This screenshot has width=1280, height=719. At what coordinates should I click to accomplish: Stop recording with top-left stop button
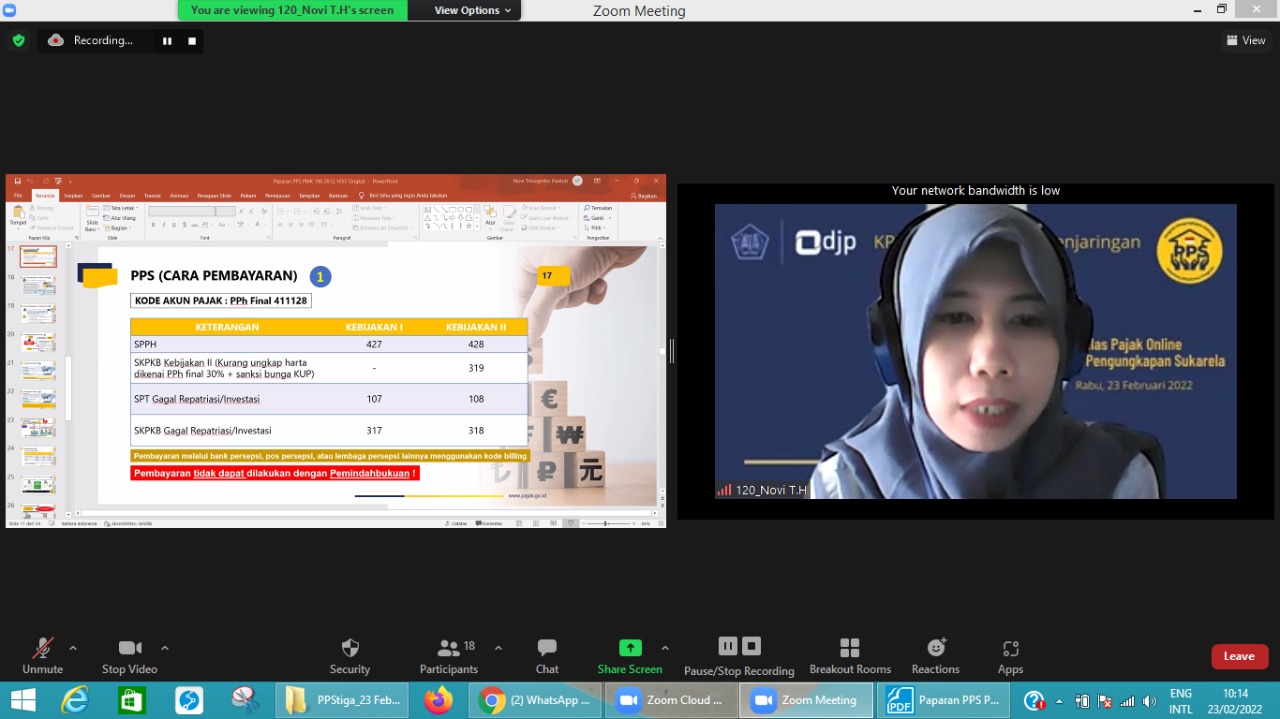192,41
